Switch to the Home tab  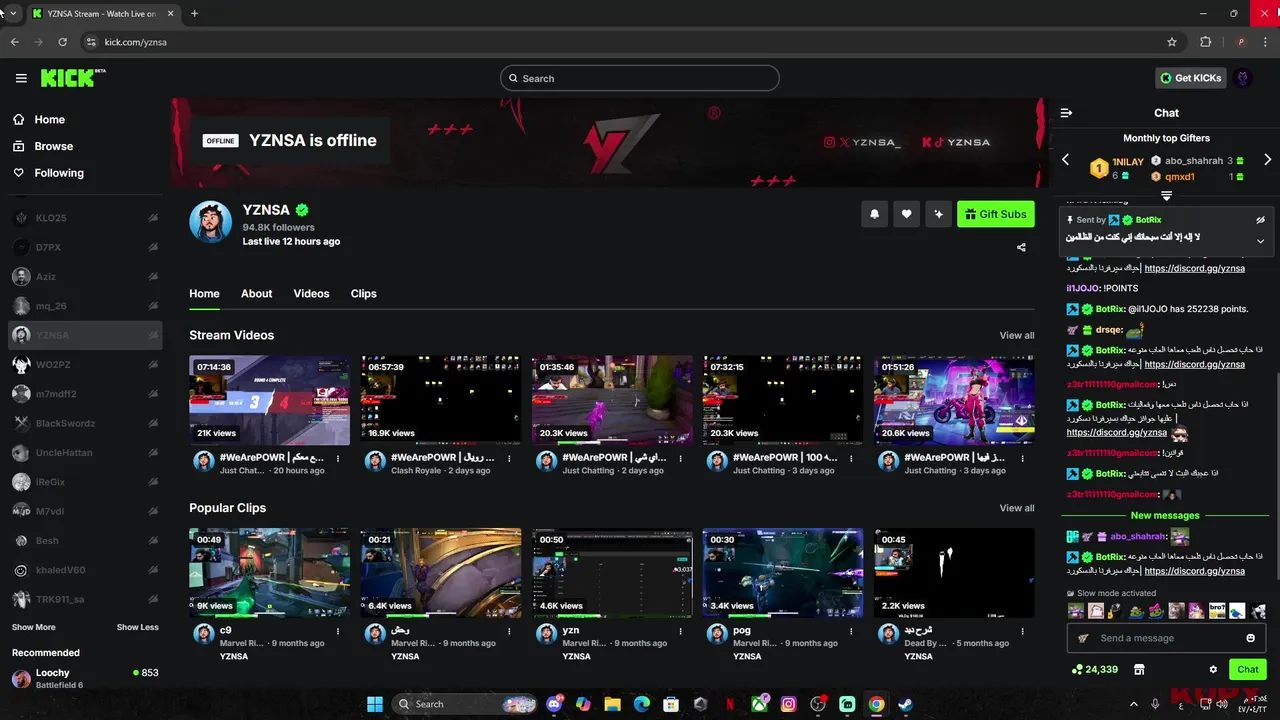[204, 293]
